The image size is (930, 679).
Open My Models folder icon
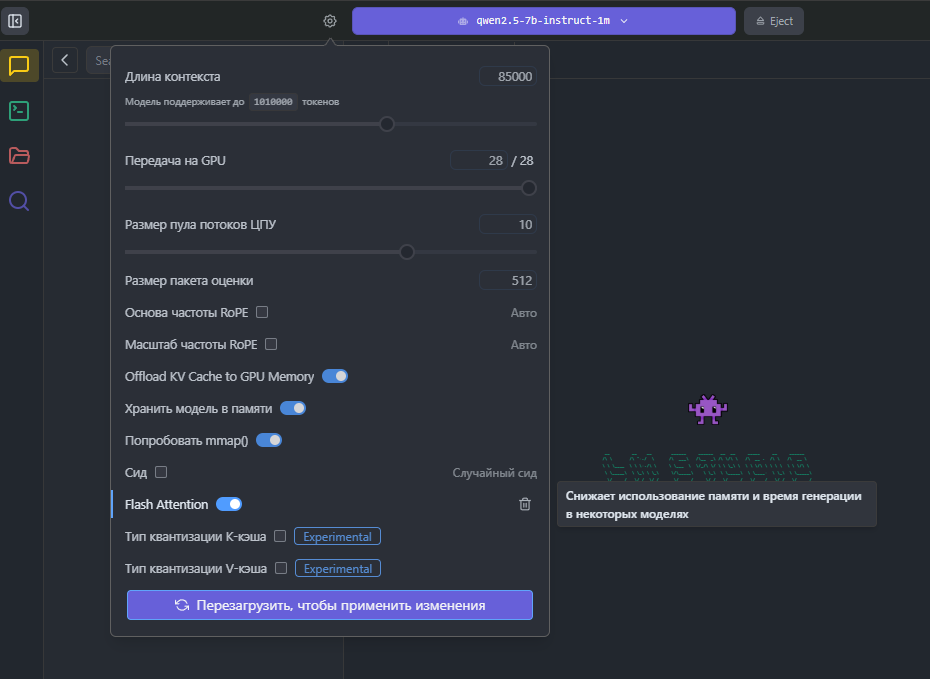[x=19, y=156]
